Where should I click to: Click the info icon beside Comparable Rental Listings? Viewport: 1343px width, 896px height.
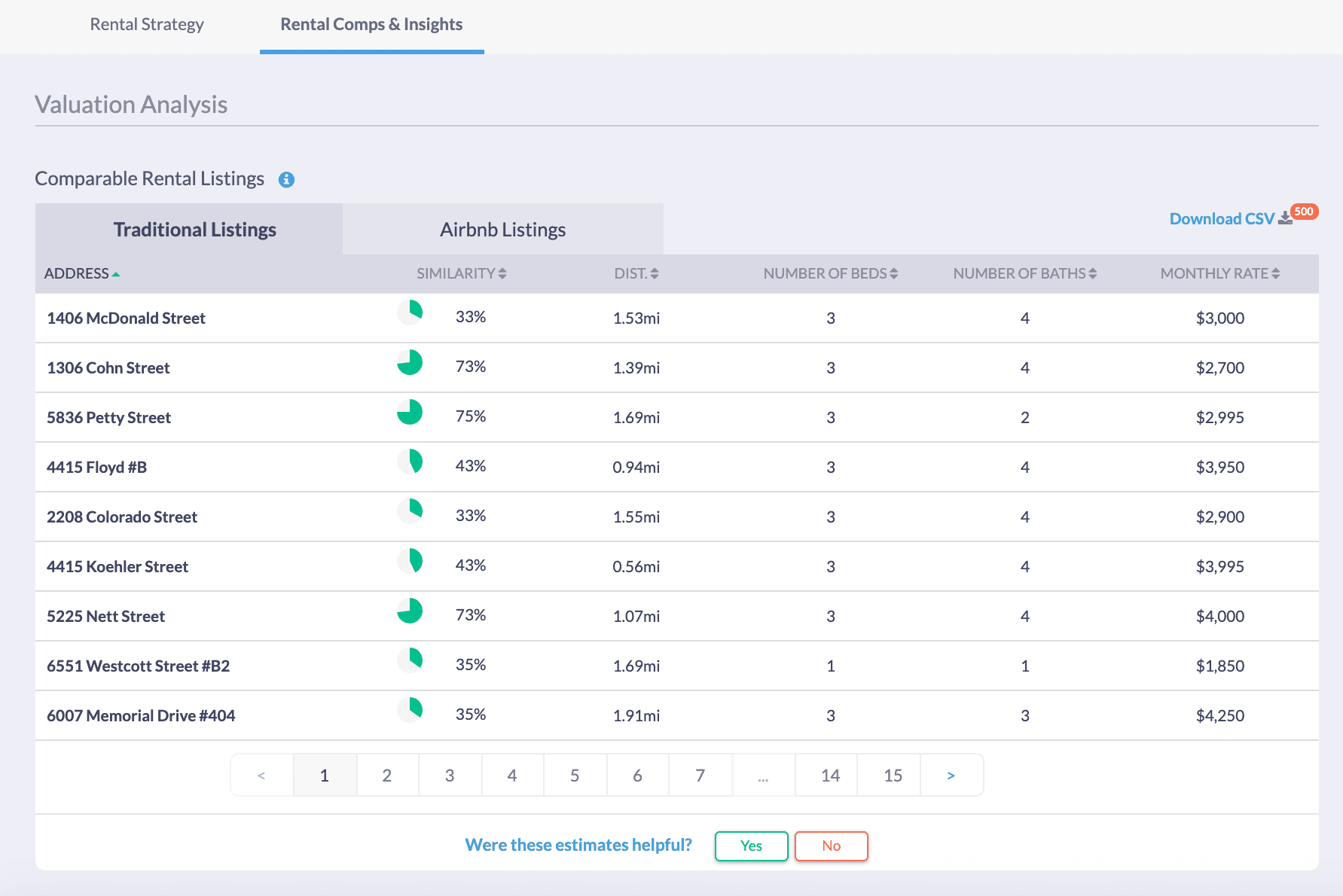[286, 178]
